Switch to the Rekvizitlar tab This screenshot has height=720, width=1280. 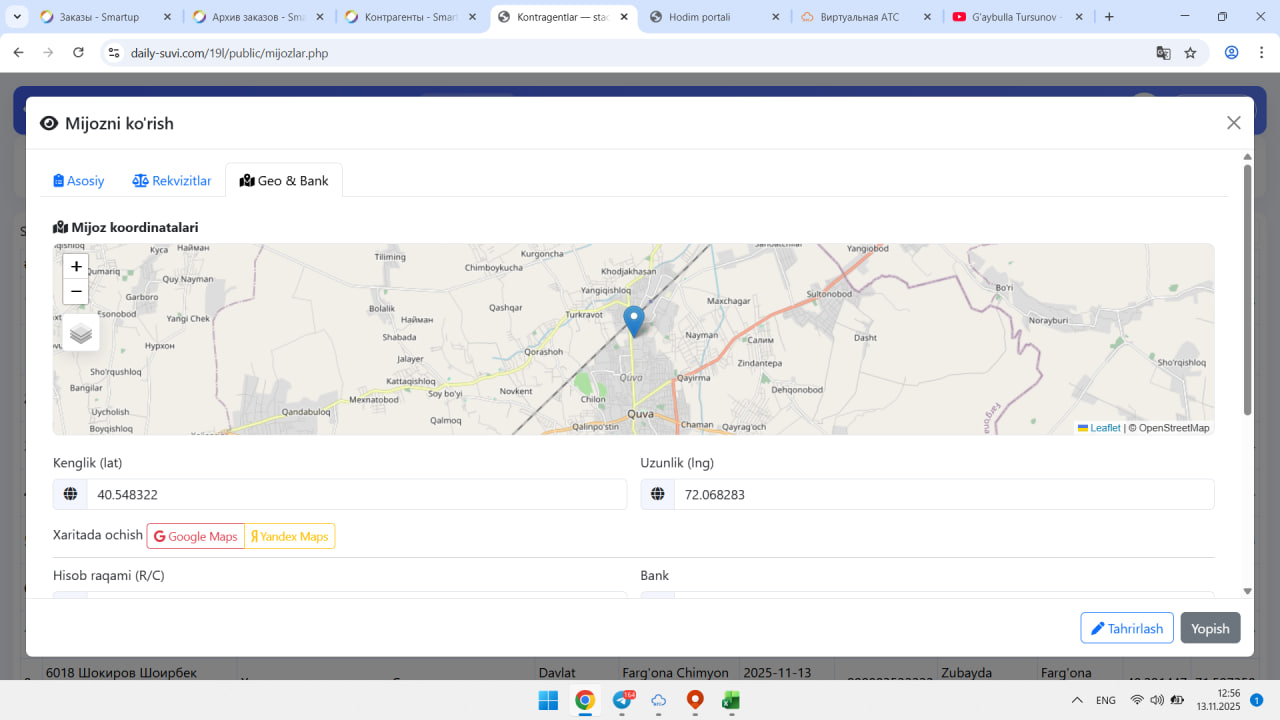[x=172, y=181]
